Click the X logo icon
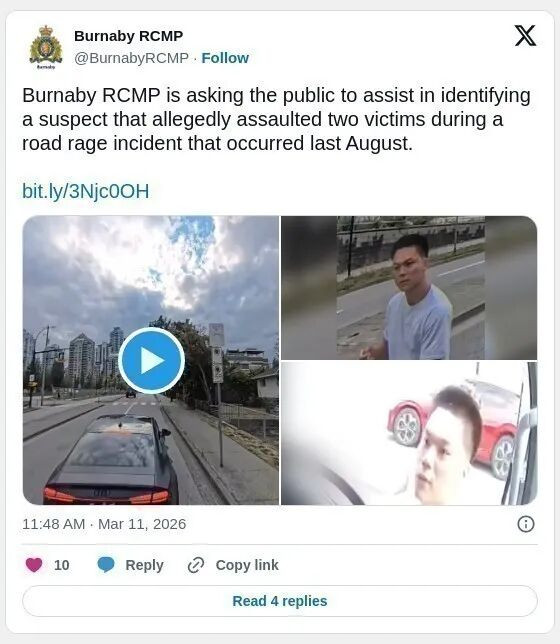Screen dimensions: 560x644 pos(525,36)
